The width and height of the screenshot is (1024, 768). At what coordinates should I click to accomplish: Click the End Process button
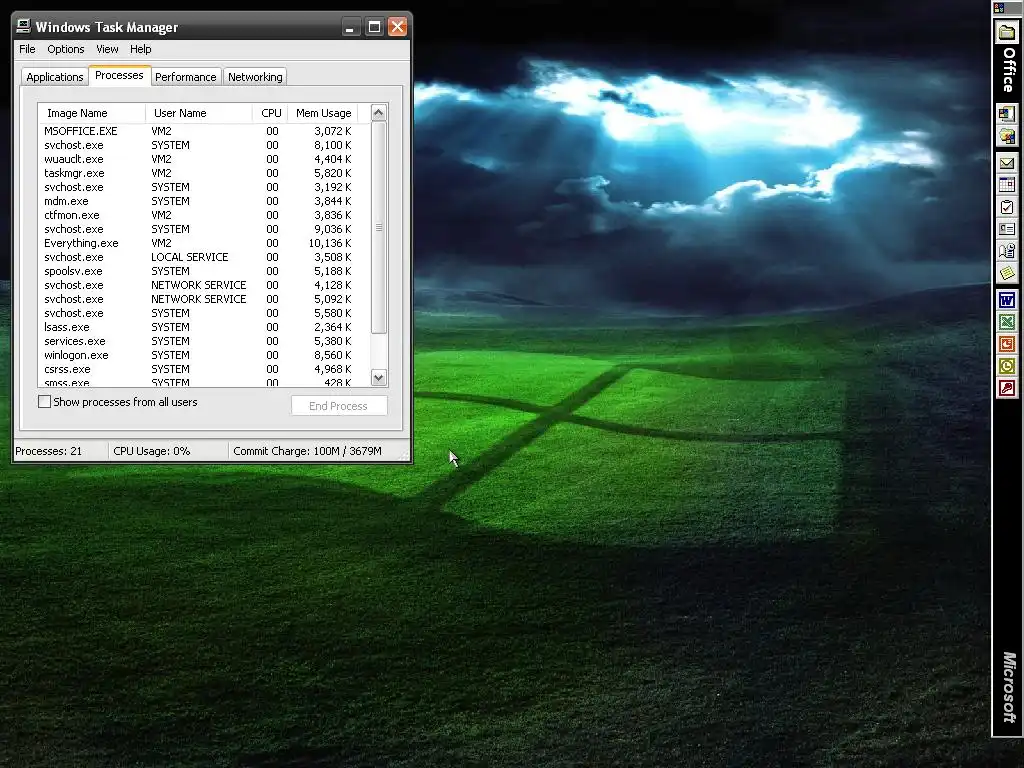(339, 406)
